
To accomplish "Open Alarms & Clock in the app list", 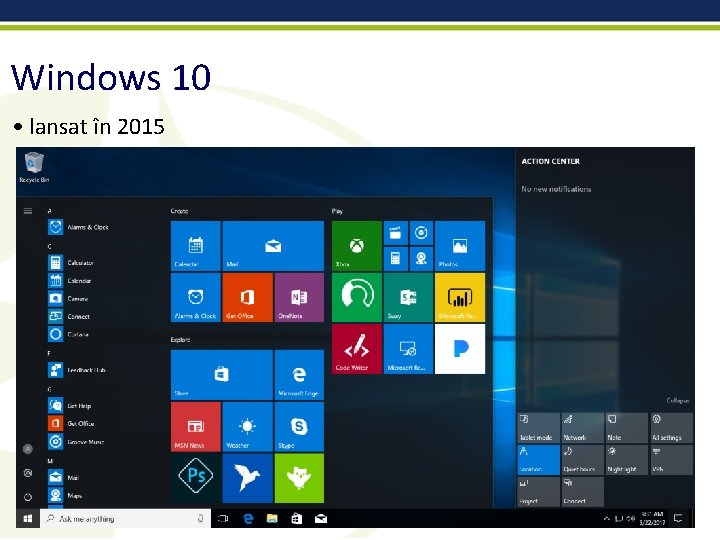I will click(78, 227).
